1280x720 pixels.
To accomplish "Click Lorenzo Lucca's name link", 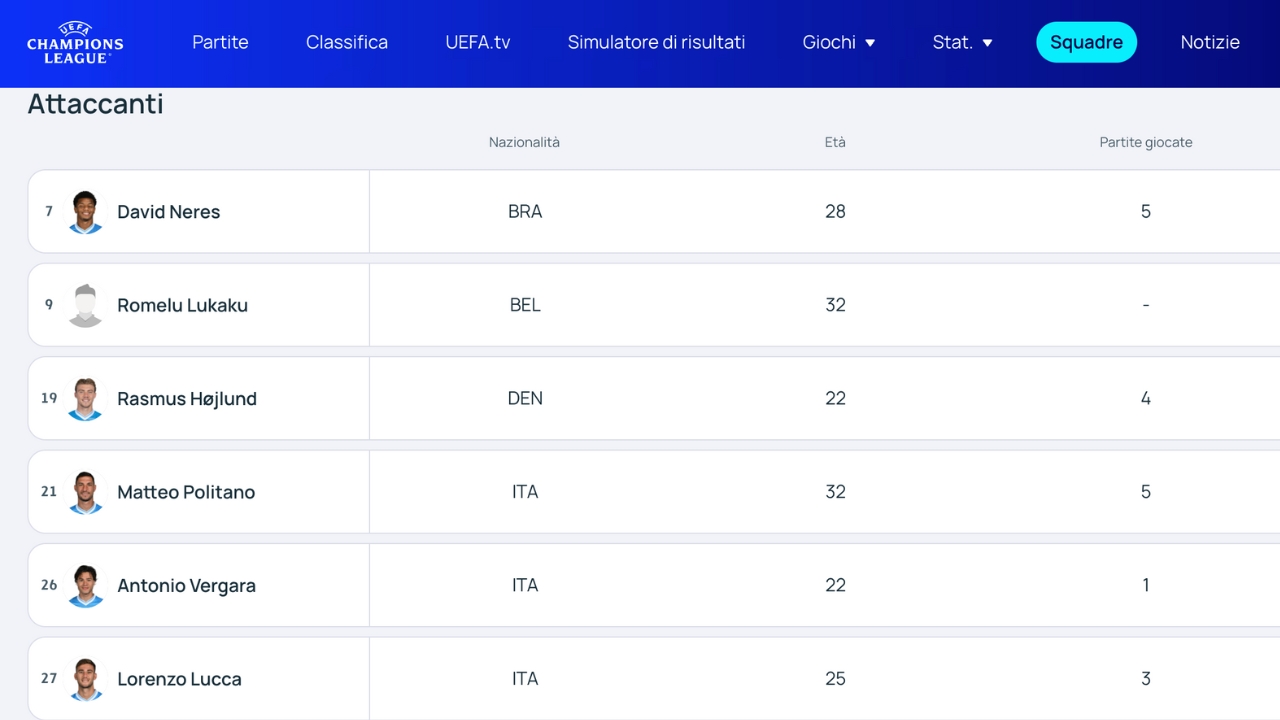I will click(179, 679).
